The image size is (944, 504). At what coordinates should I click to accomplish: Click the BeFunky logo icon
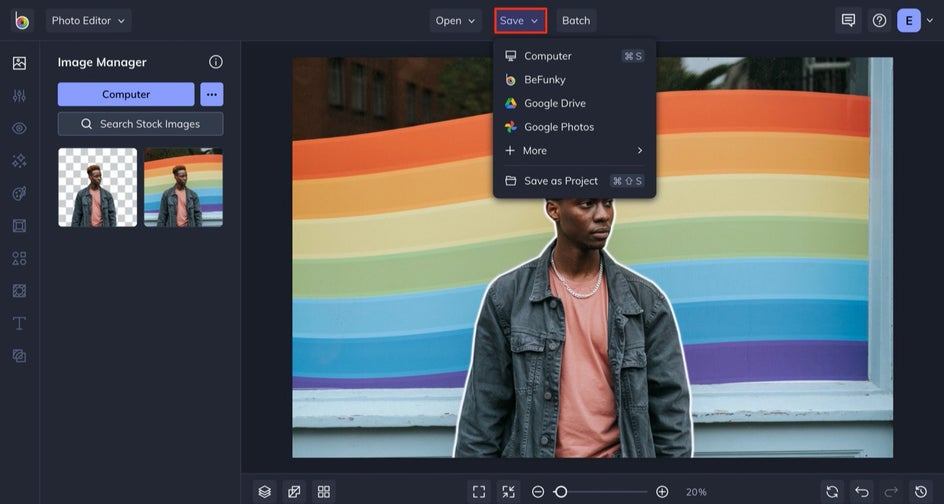coord(22,20)
